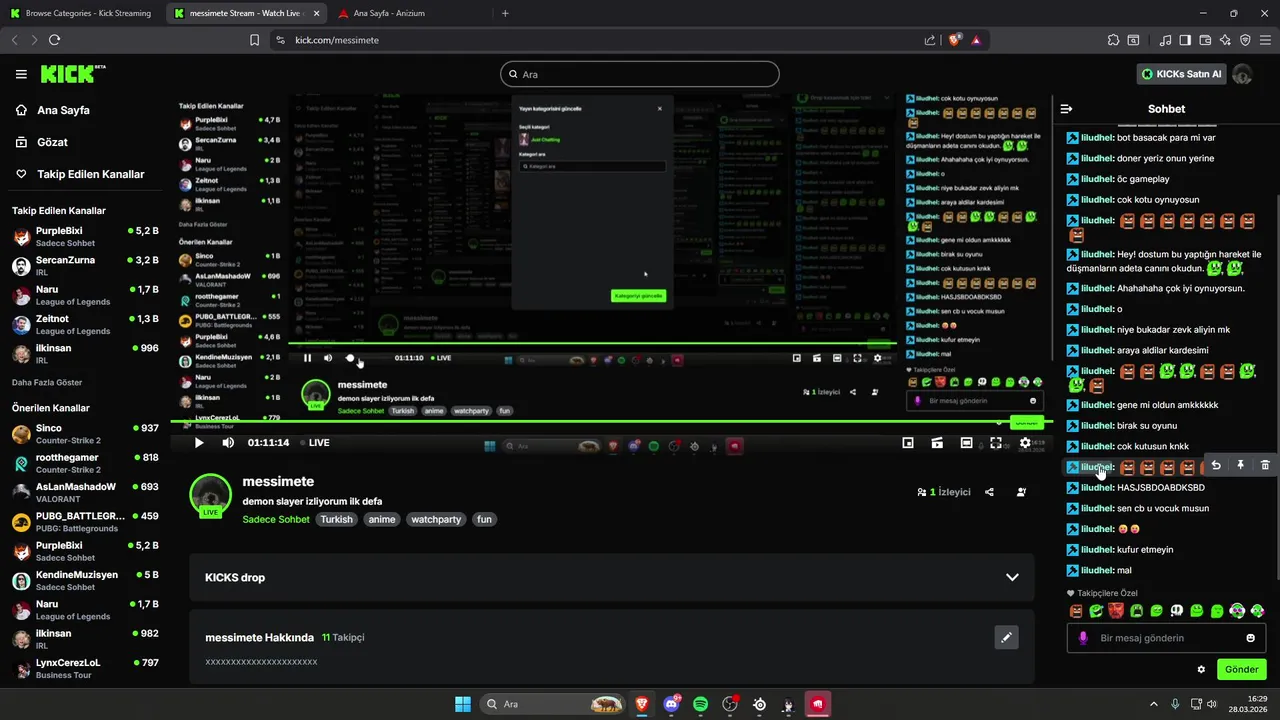Toggle theater mode in the player
This screenshot has height=720, width=1280.
pyautogui.click(x=967, y=443)
